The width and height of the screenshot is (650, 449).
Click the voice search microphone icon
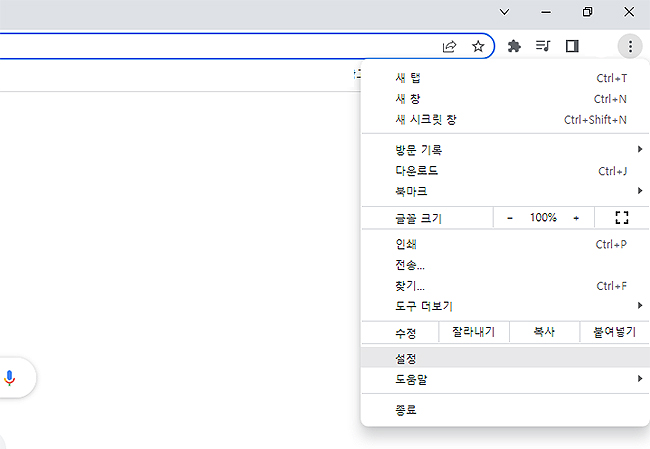[9, 378]
